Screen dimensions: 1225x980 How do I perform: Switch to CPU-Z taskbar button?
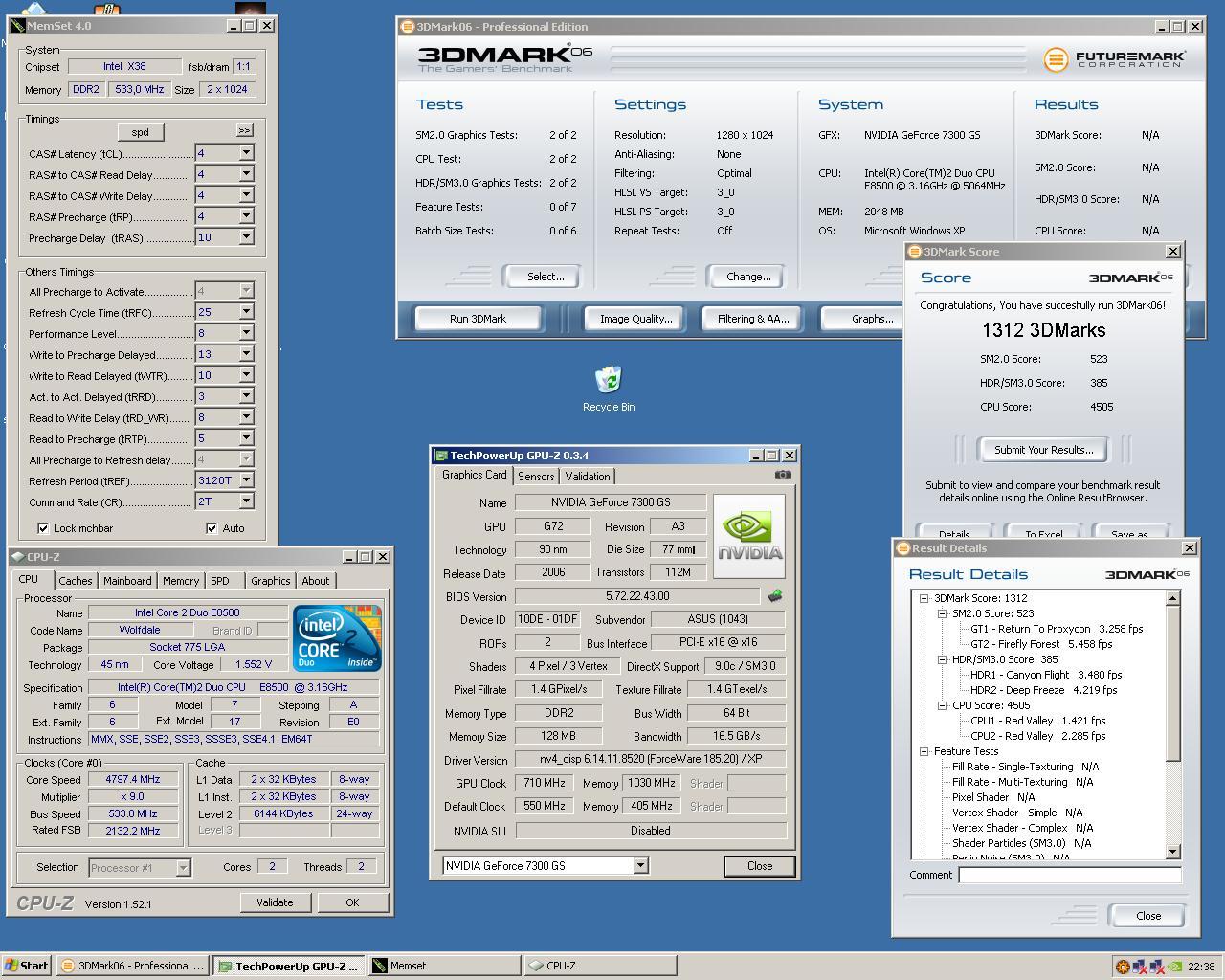coord(600,966)
